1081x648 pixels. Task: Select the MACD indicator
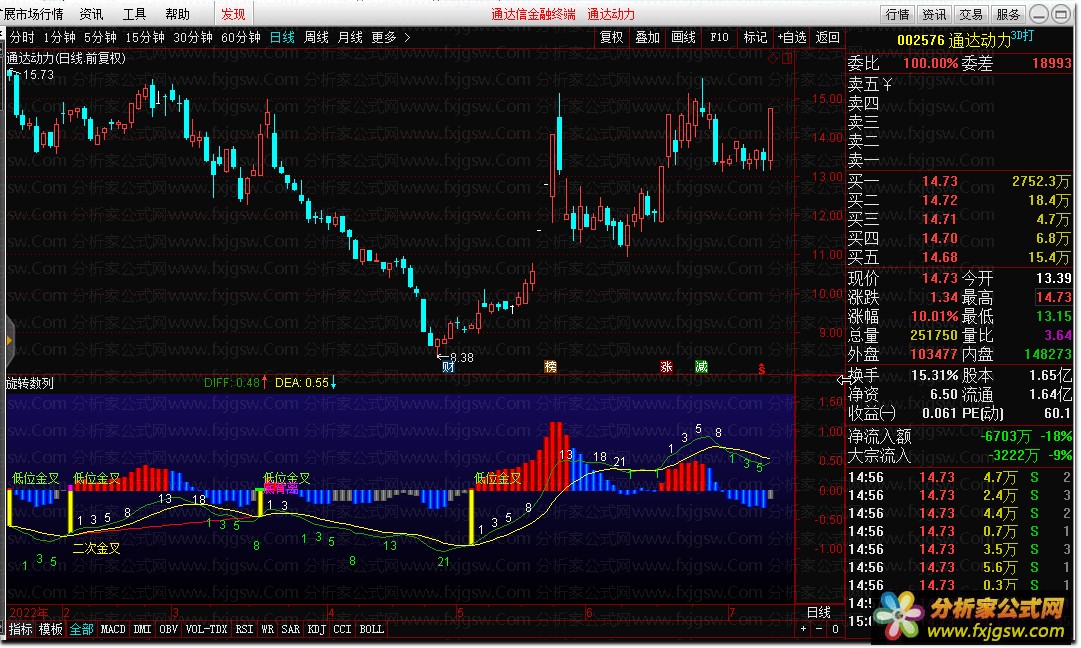tap(113, 629)
